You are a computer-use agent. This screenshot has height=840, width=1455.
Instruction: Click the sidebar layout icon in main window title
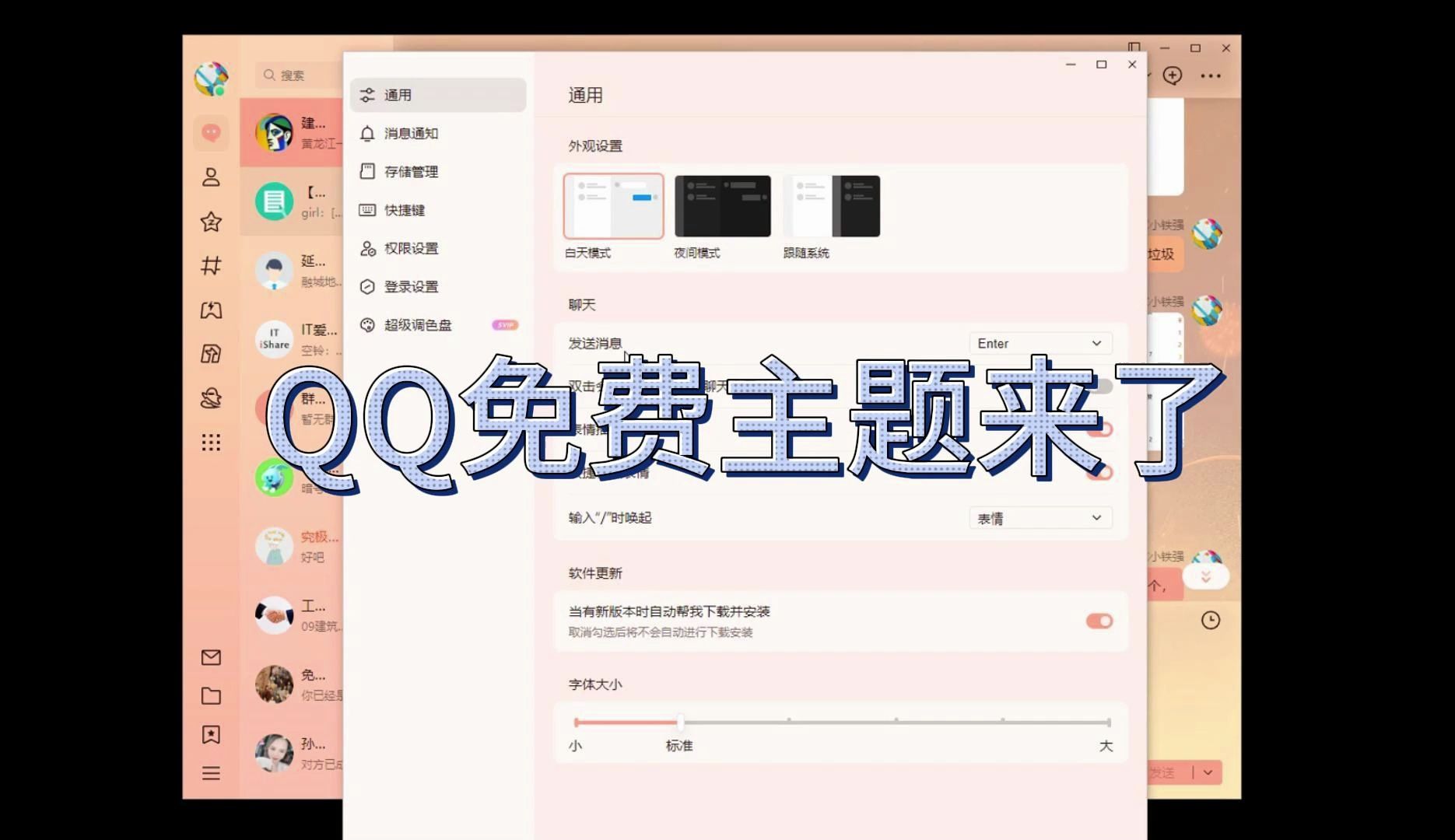[1134, 47]
